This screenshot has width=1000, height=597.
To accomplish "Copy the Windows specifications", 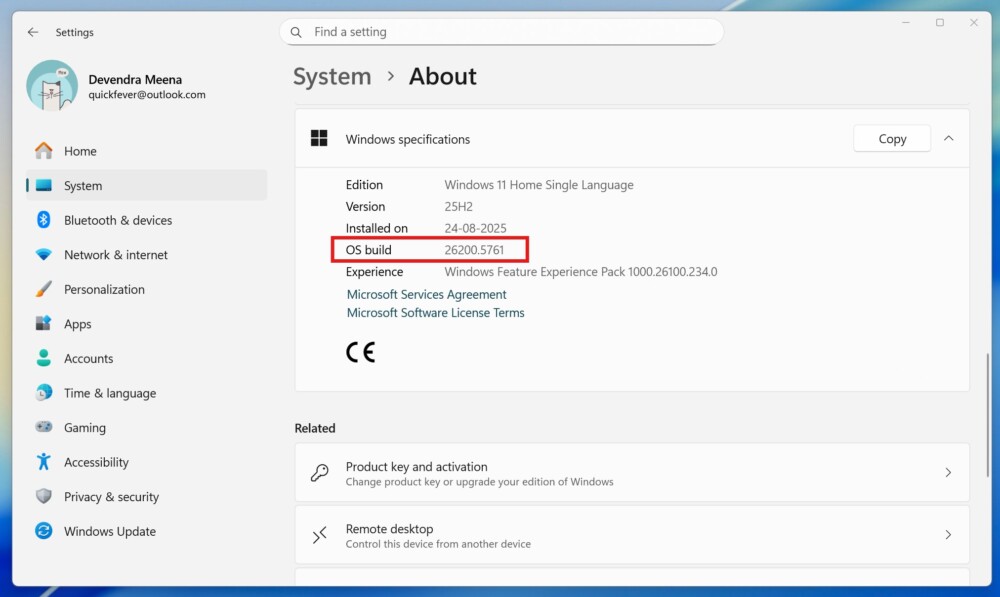I will 892,138.
